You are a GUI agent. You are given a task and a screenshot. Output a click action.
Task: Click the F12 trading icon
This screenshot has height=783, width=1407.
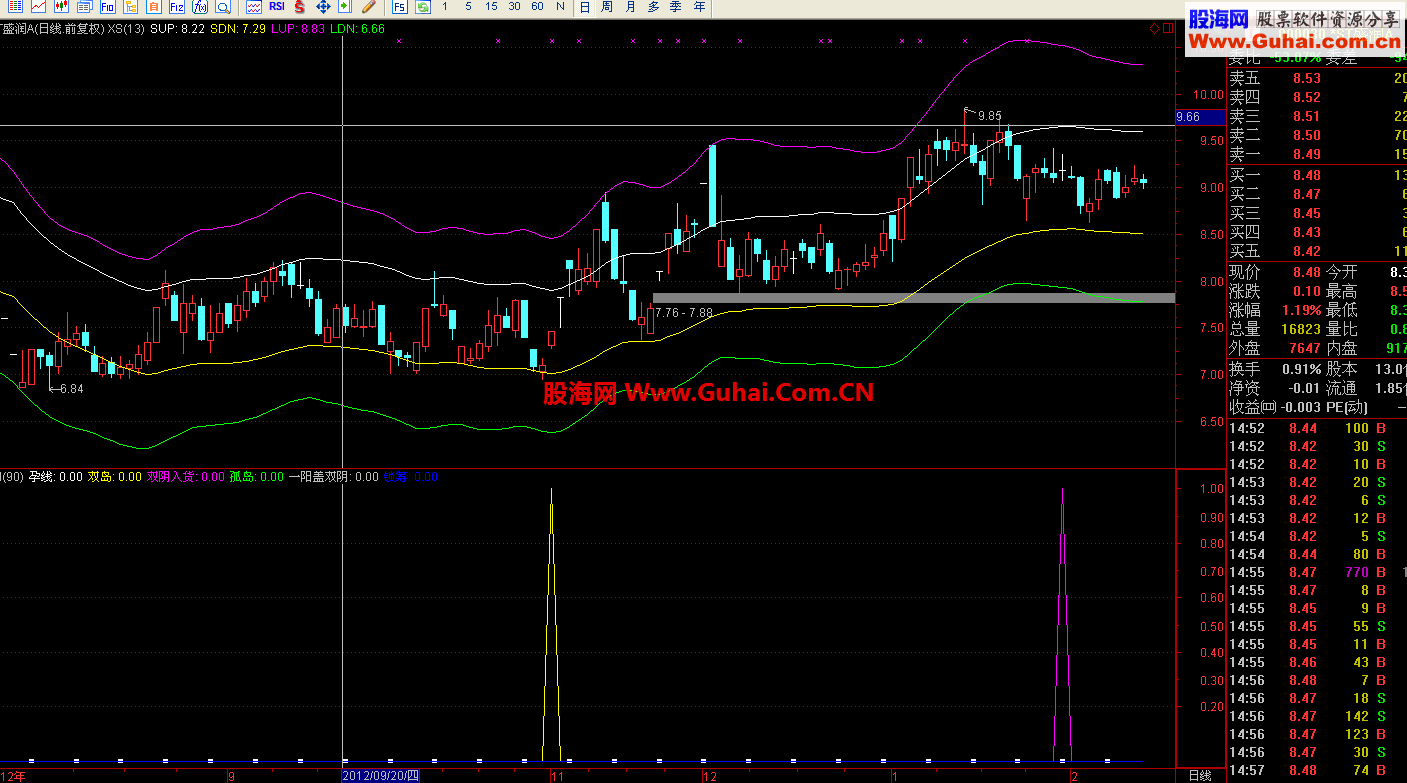click(x=176, y=7)
